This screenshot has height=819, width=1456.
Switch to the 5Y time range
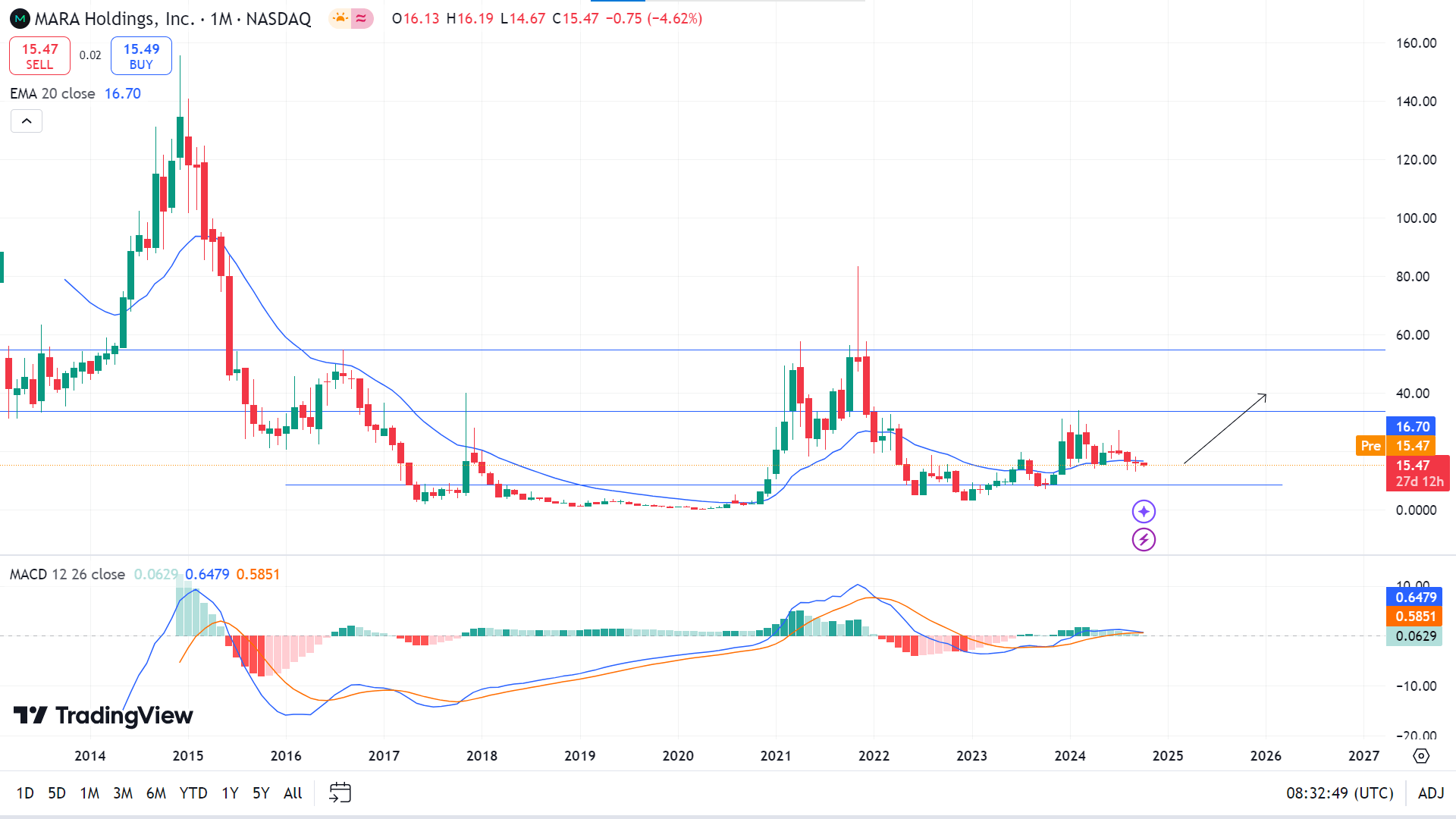(261, 793)
